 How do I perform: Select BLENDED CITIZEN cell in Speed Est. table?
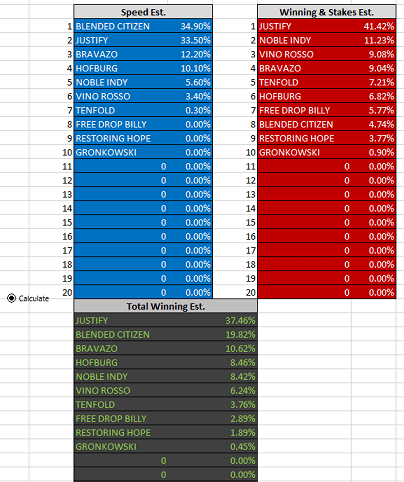tap(121, 26)
